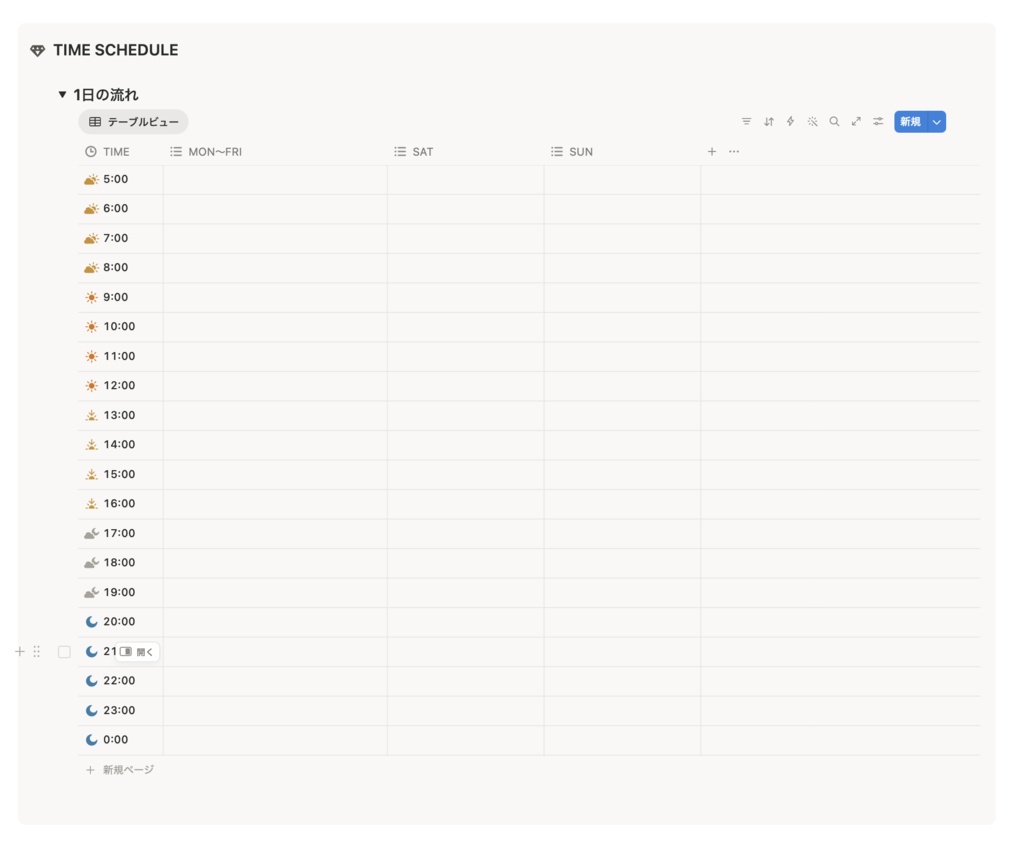
Task: Click the sun icon on 9:00 row
Action: [91, 297]
